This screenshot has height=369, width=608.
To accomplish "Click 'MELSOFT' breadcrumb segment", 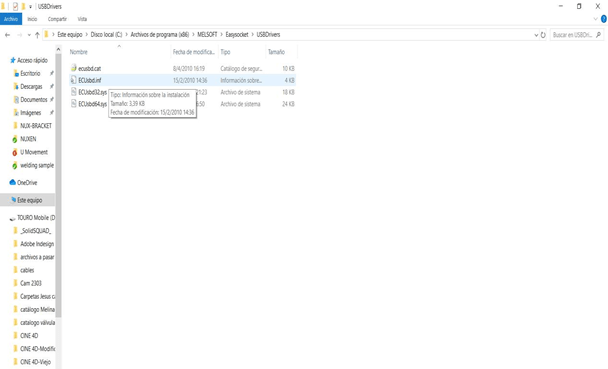I will tap(207, 34).
